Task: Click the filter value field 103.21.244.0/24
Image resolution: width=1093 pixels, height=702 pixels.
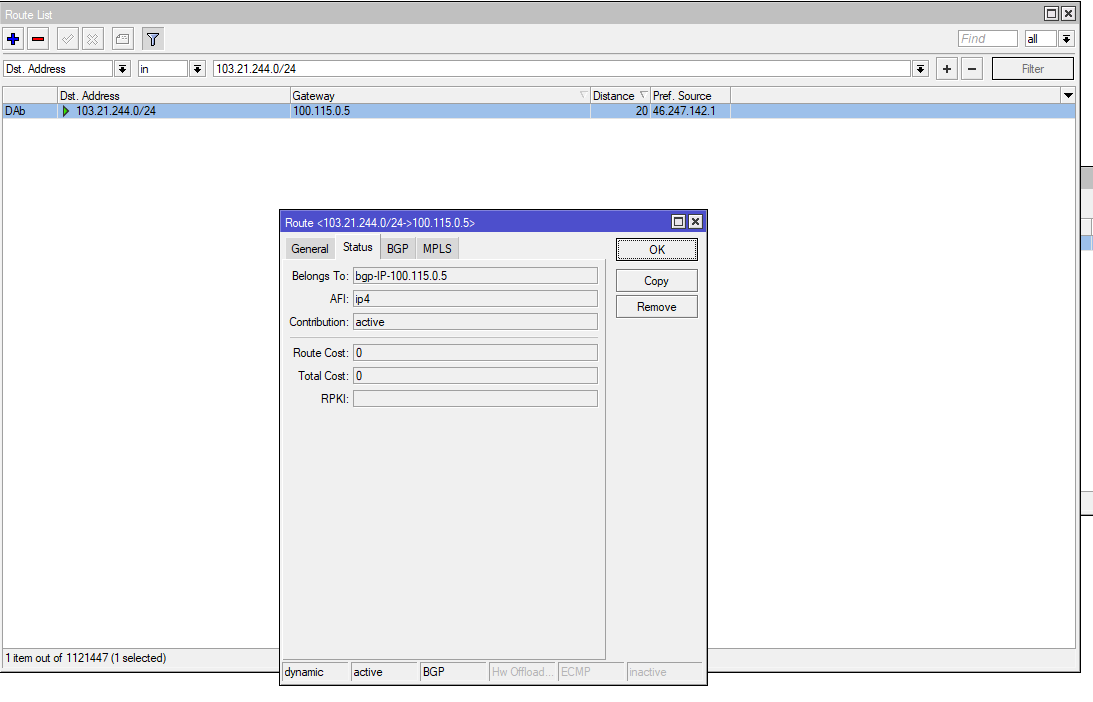Action: pos(562,69)
